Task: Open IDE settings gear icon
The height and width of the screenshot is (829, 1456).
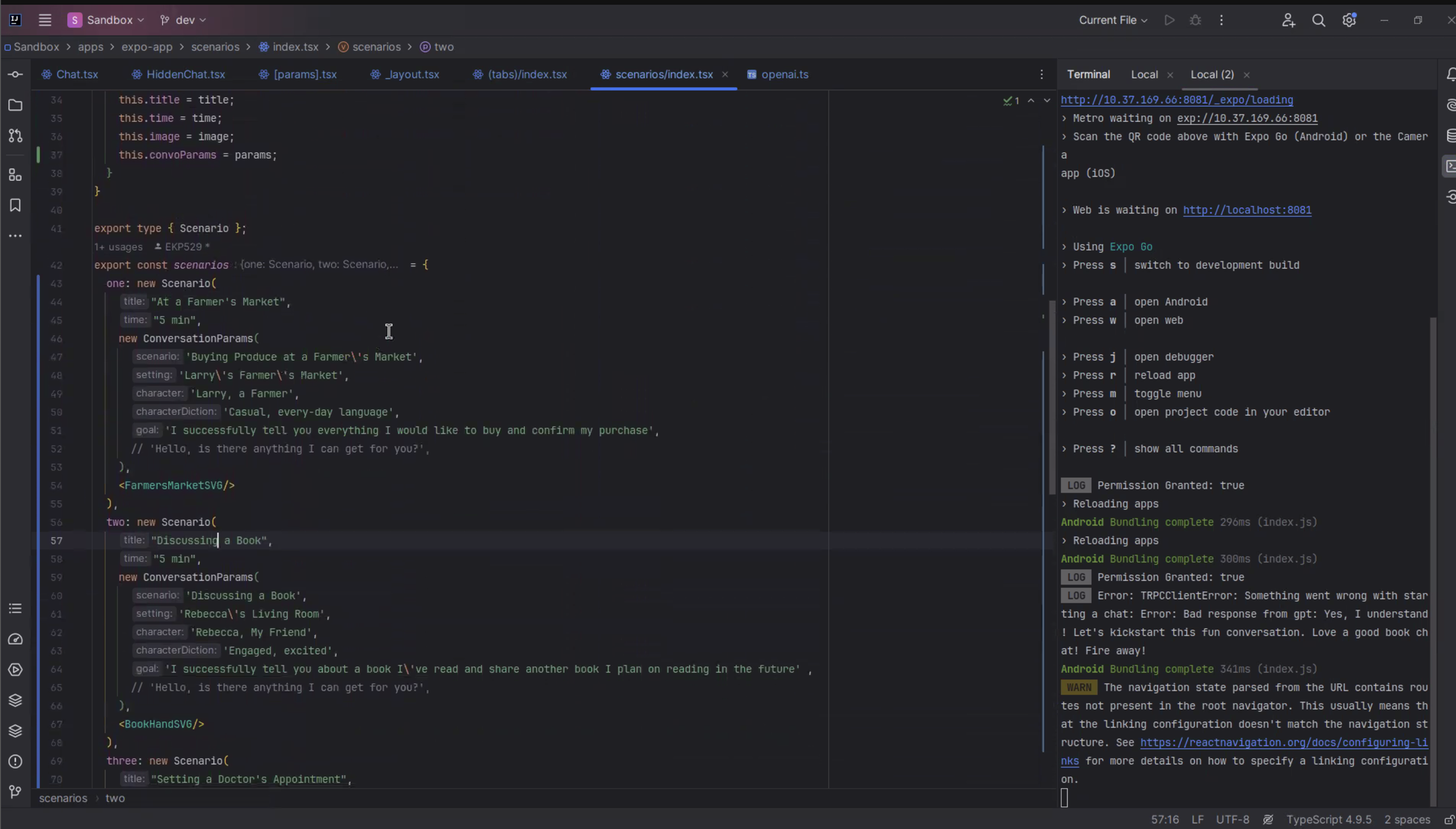Action: point(1349,20)
